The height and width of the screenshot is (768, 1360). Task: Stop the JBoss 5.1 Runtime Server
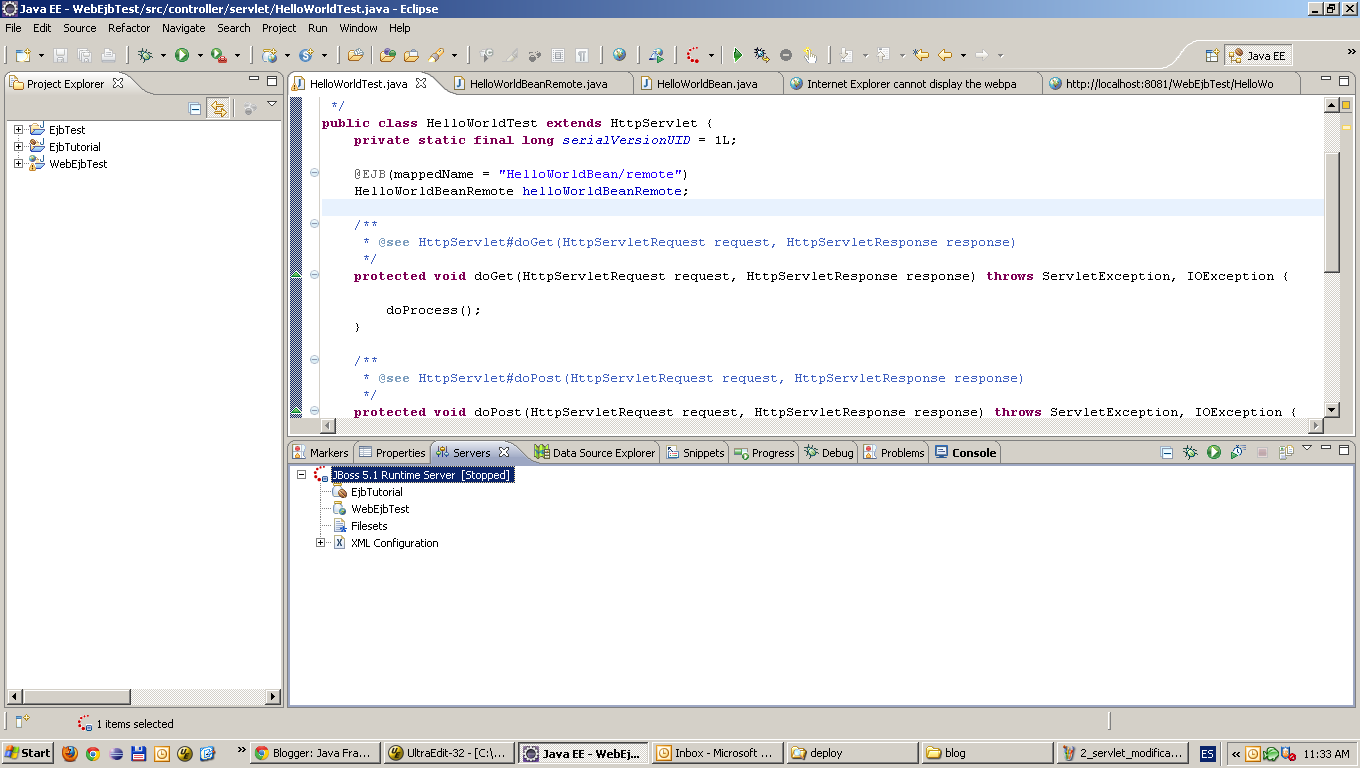pyautogui.click(x=1262, y=452)
